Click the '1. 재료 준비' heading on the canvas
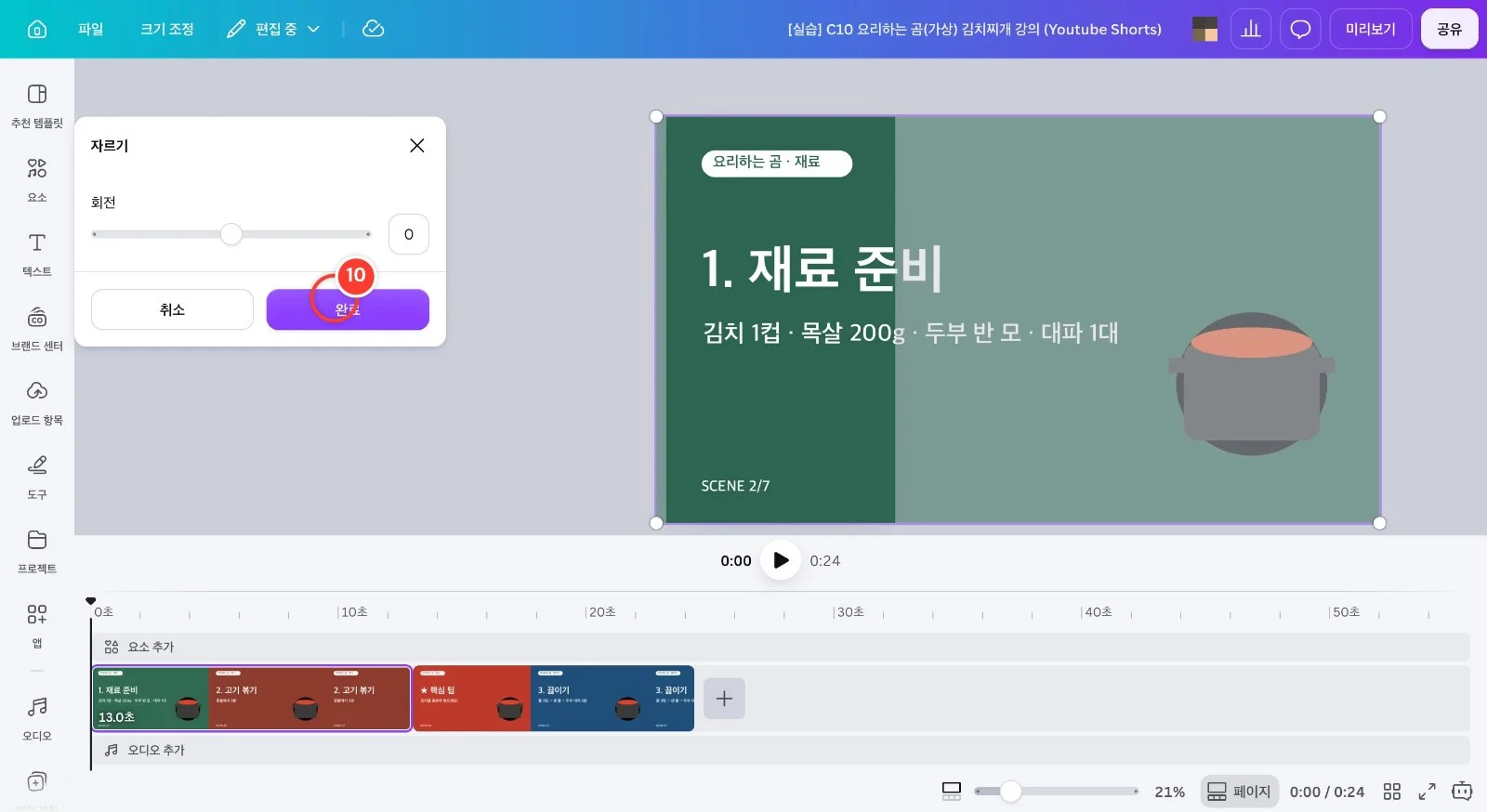Image resolution: width=1487 pixels, height=812 pixels. click(x=822, y=268)
